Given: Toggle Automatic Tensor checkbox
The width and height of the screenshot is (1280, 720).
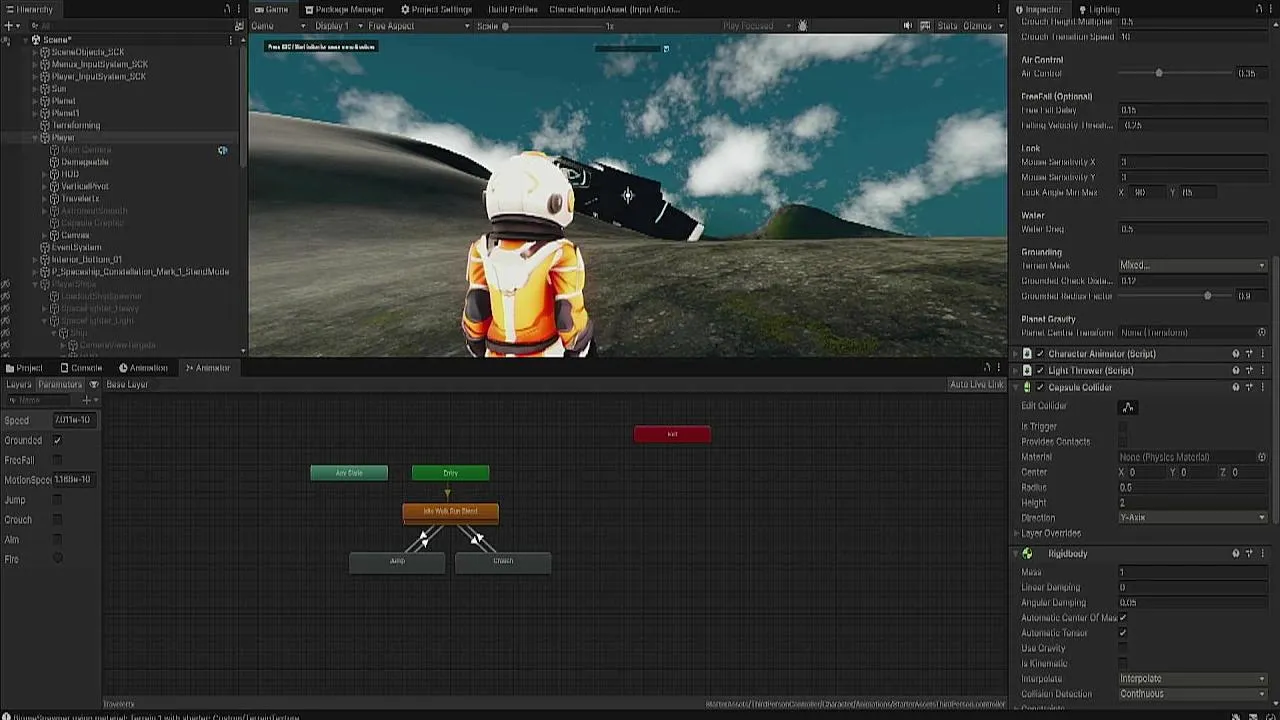Looking at the screenshot, I should [1123, 633].
